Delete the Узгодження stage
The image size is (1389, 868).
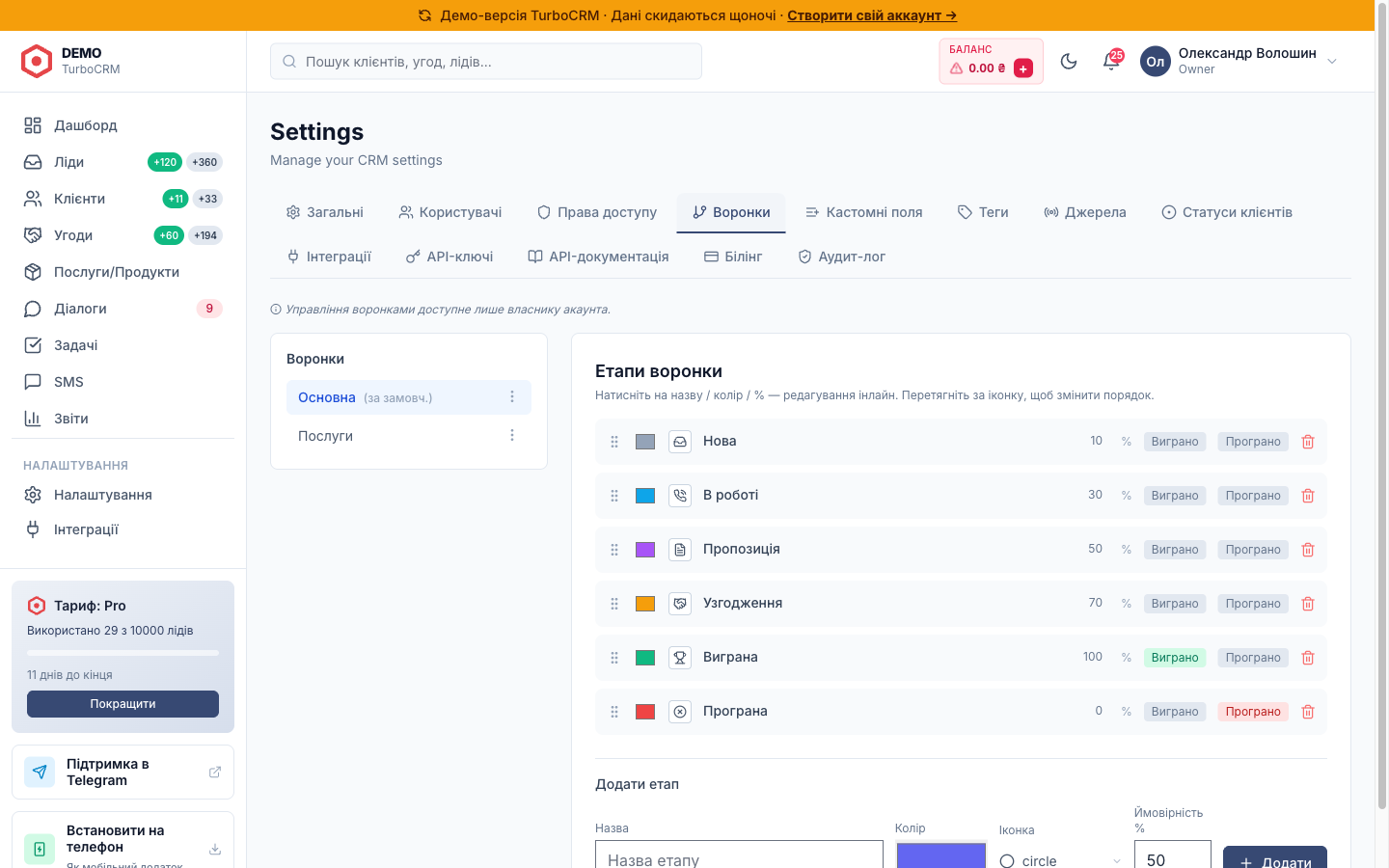pyautogui.click(x=1308, y=604)
